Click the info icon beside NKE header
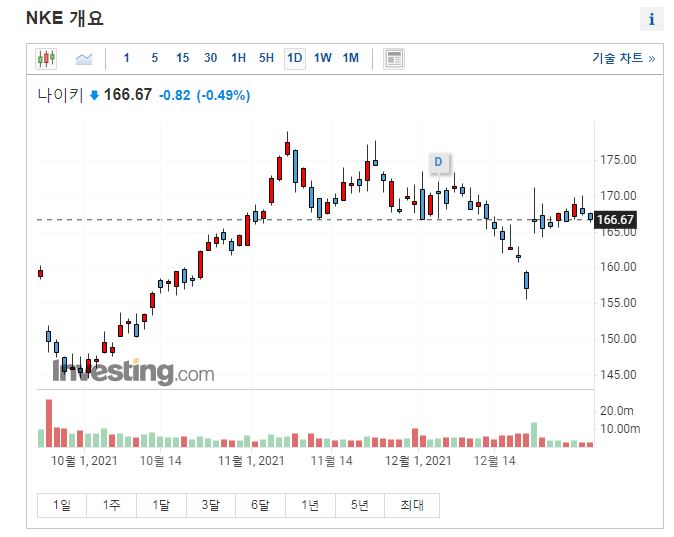 click(652, 19)
